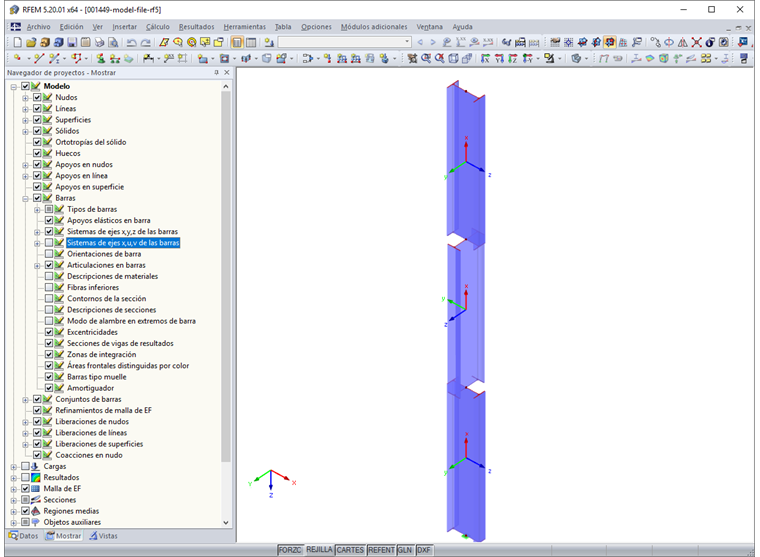Expand the Secciones tree node
The height and width of the screenshot is (557, 760).
14,500
